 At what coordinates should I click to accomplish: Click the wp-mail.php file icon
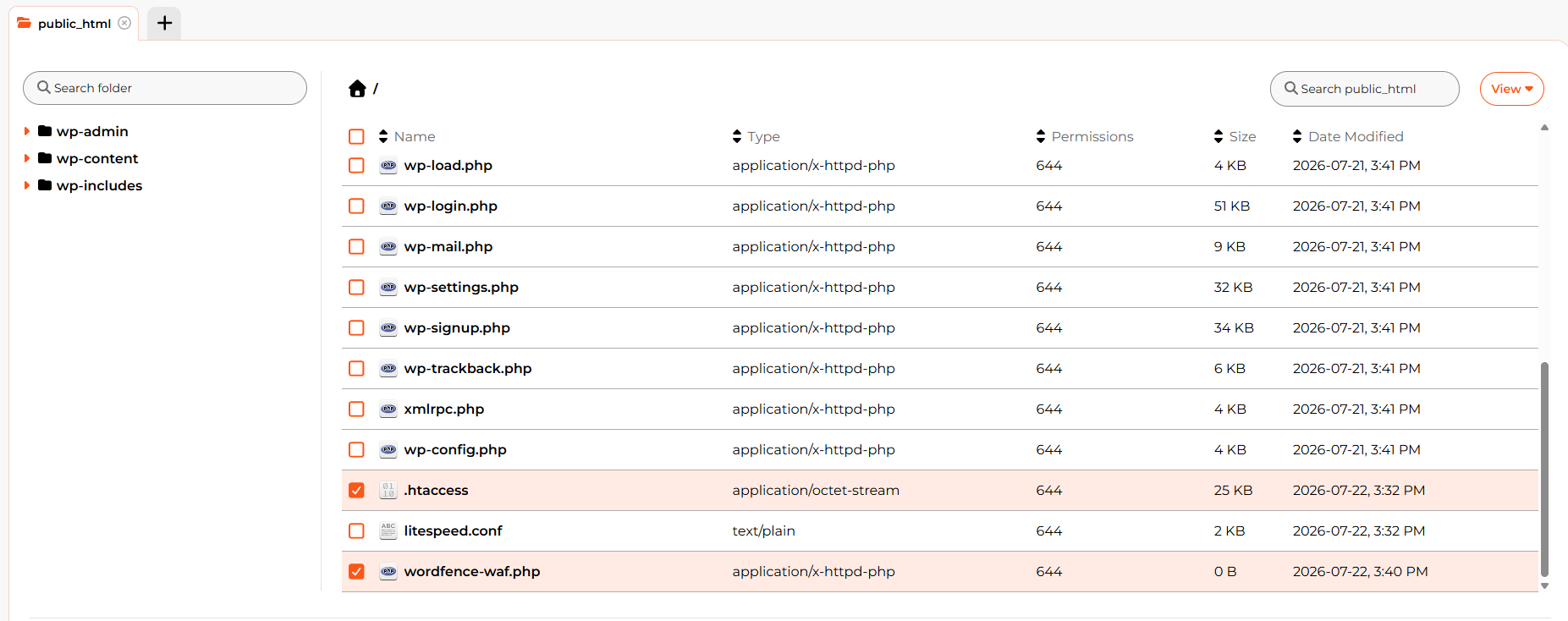point(388,247)
